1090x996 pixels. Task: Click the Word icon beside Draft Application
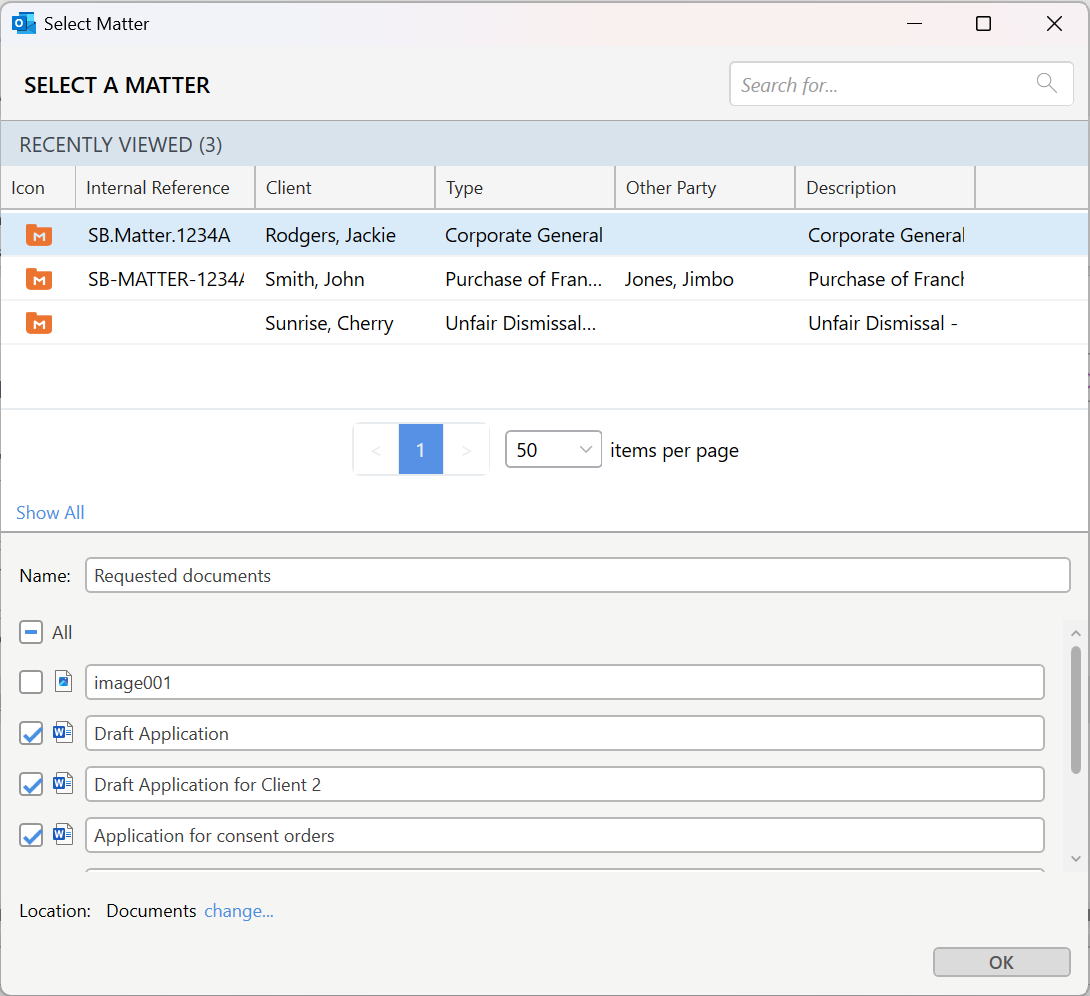pyautogui.click(x=63, y=733)
